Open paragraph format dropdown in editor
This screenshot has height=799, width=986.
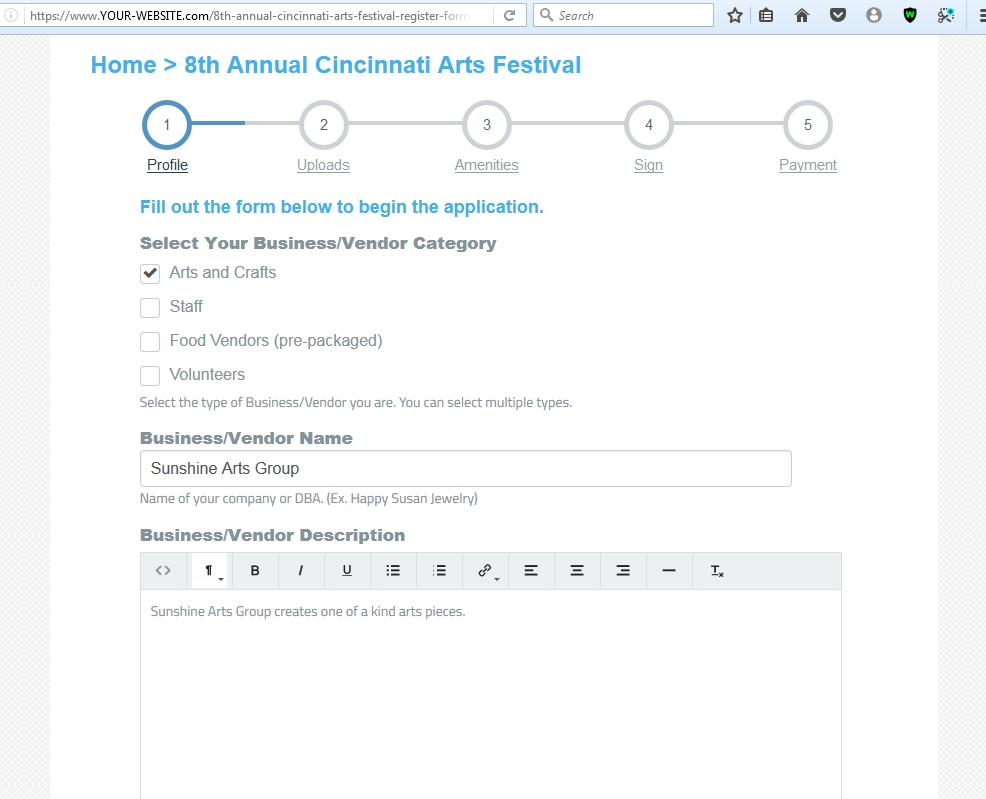click(x=209, y=571)
